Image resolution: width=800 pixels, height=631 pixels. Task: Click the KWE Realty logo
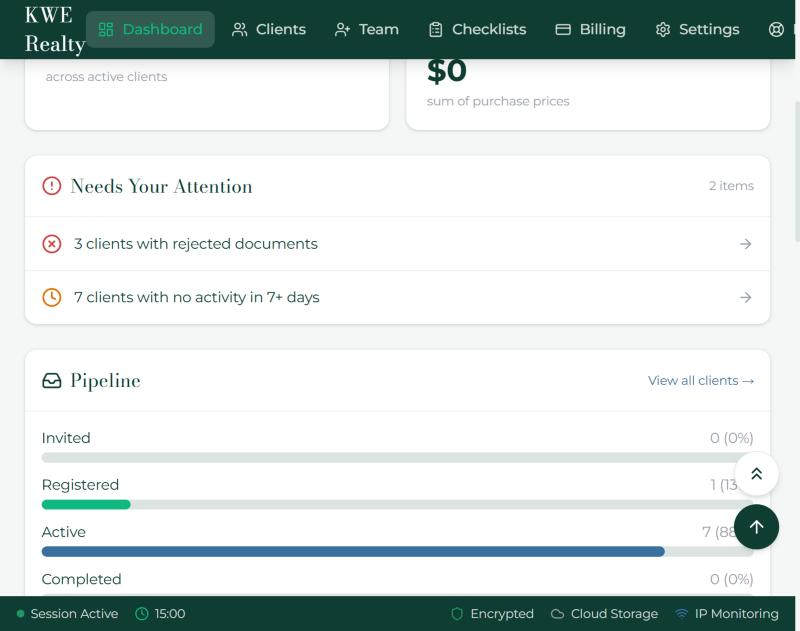pyautogui.click(x=54, y=29)
